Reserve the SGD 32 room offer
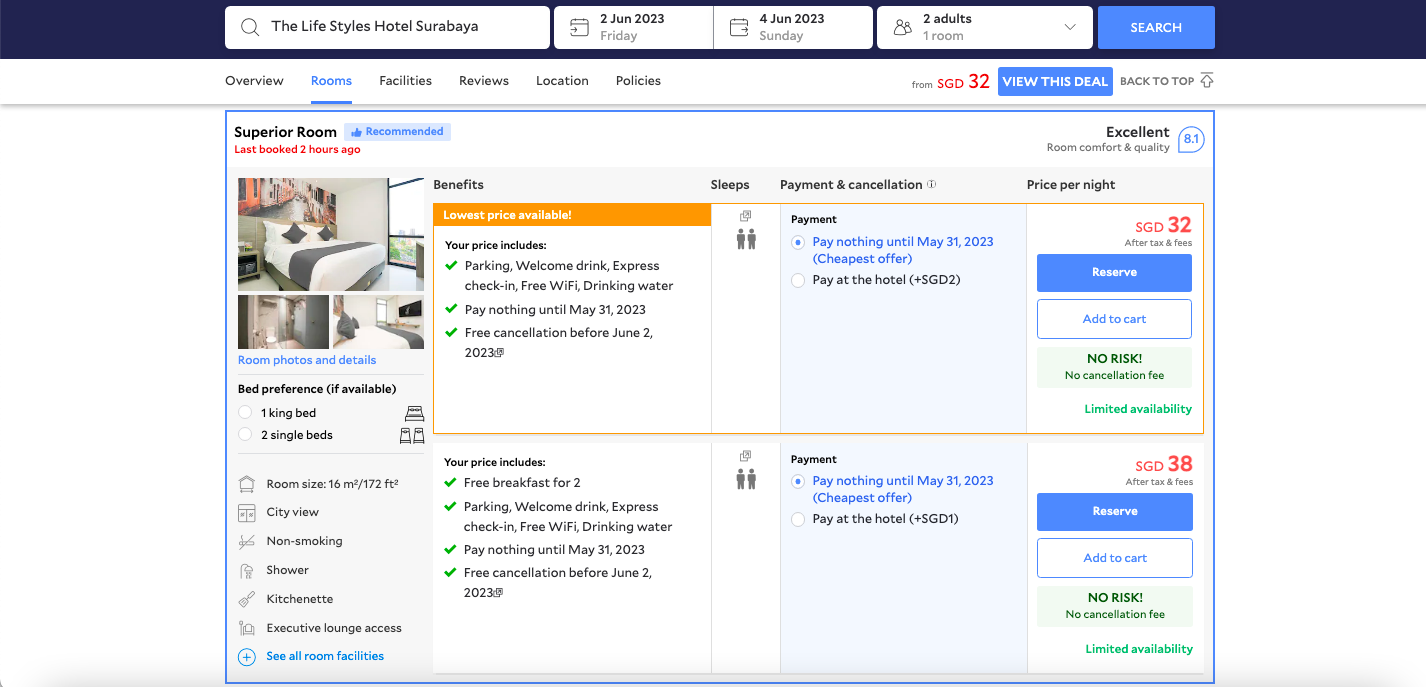Viewport: 1426px width, 687px height. click(1114, 273)
